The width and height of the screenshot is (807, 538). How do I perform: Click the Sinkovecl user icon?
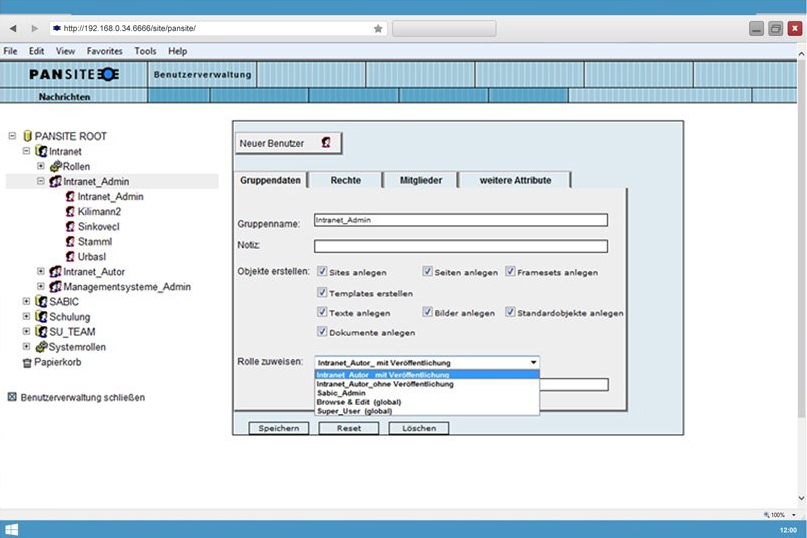tap(71, 227)
